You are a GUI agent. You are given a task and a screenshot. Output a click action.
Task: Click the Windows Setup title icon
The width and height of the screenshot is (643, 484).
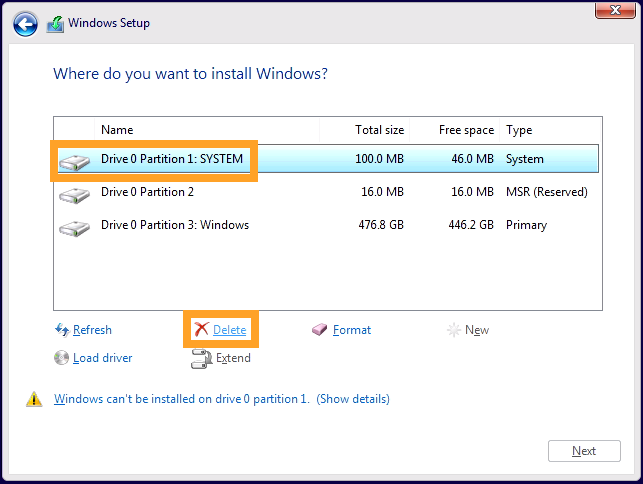tap(55, 23)
